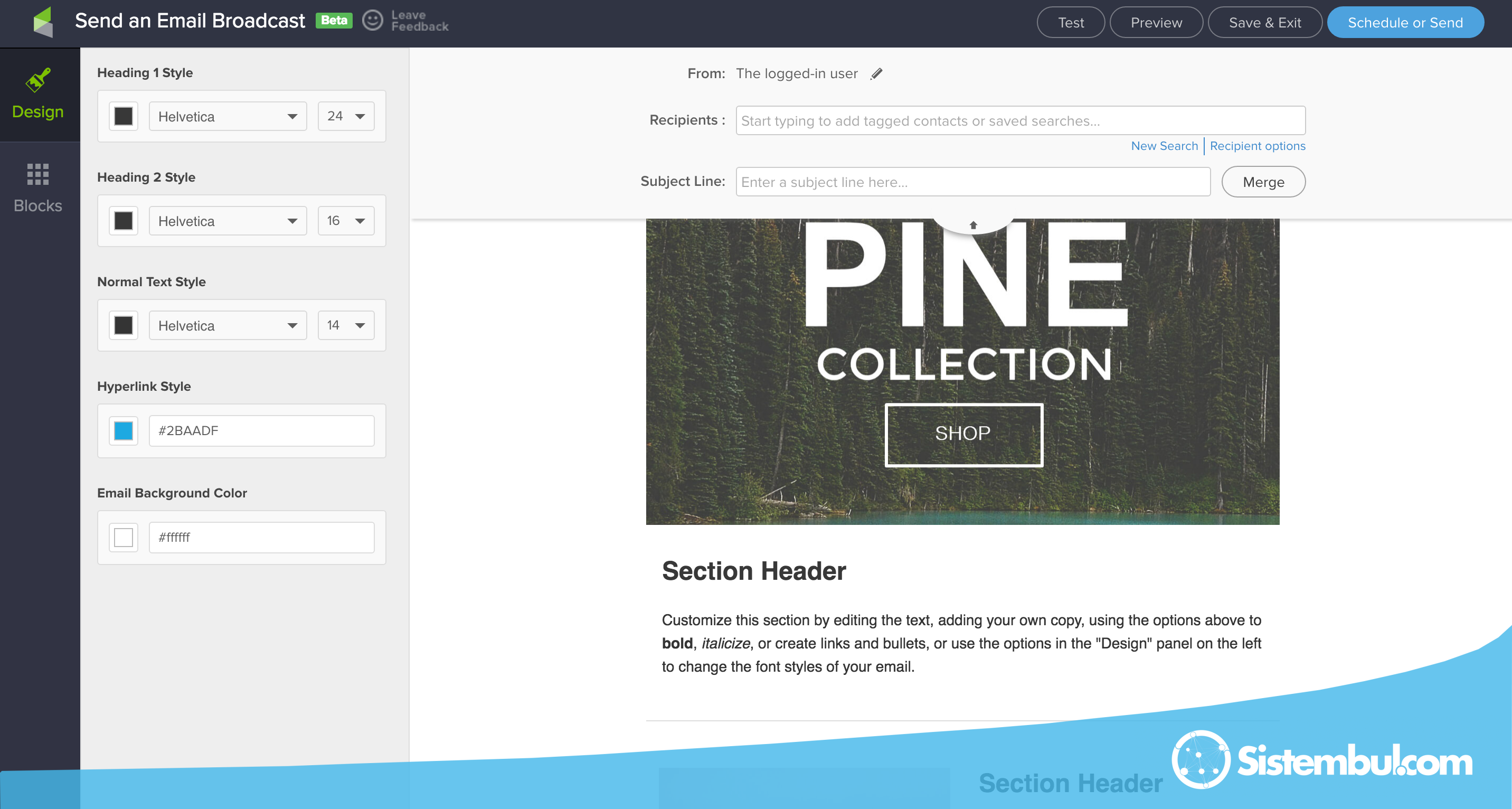Pick Normal Text color swatch
This screenshot has height=809, width=1512.
123,325
